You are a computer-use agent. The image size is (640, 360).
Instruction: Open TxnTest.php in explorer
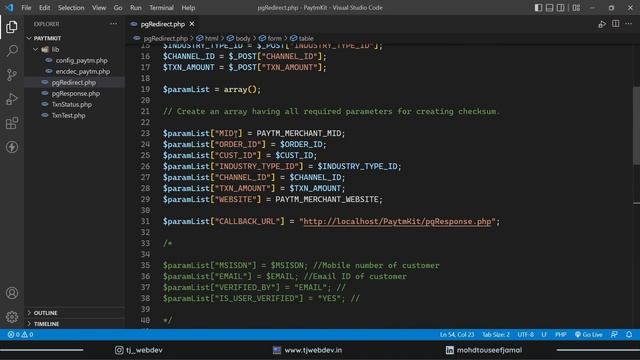pyautogui.click(x=69, y=116)
